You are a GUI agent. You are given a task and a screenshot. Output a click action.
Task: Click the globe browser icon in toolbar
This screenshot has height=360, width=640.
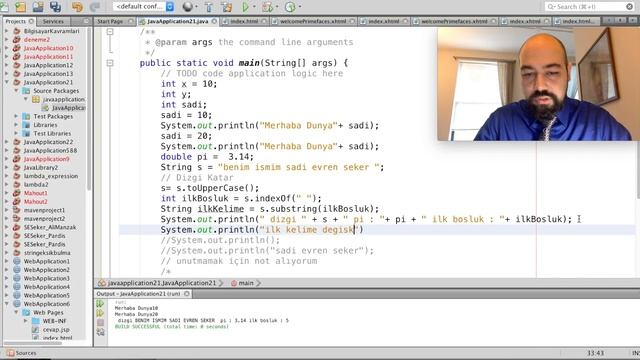(187, 7)
